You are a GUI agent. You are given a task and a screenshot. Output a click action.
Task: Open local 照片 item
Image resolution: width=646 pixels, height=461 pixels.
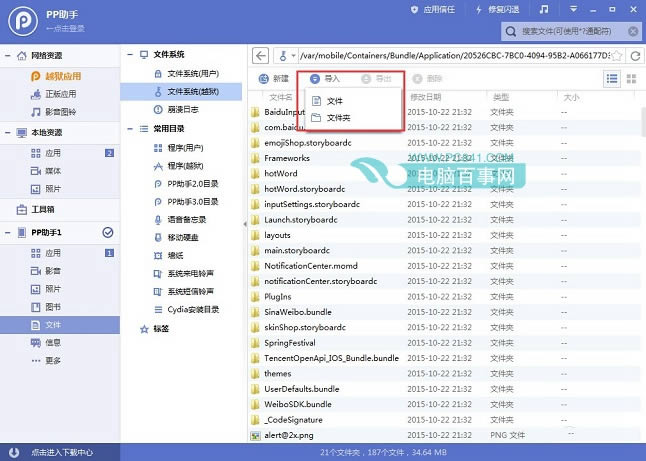coord(46,189)
